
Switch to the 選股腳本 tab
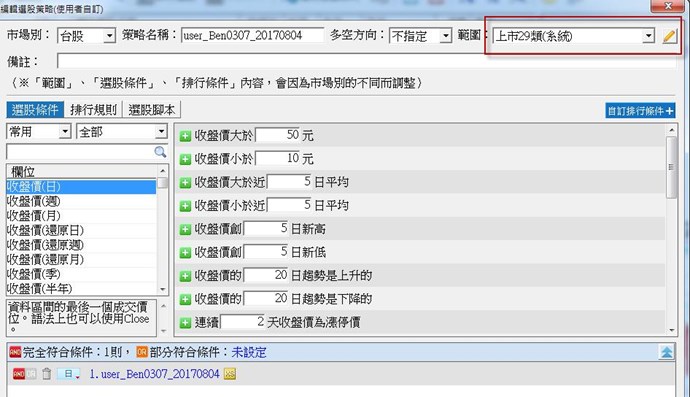(151, 110)
